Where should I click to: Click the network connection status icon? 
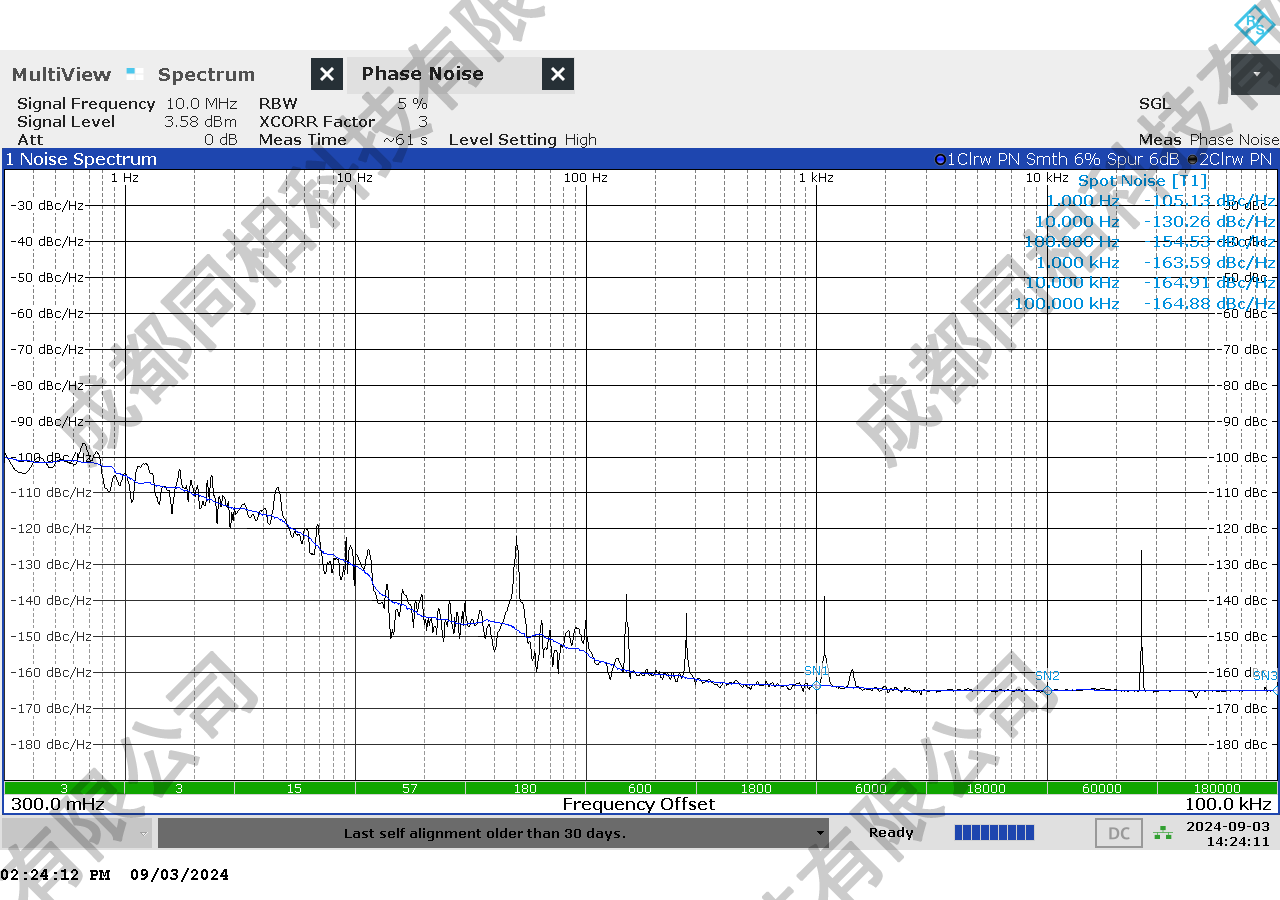(x=1163, y=833)
